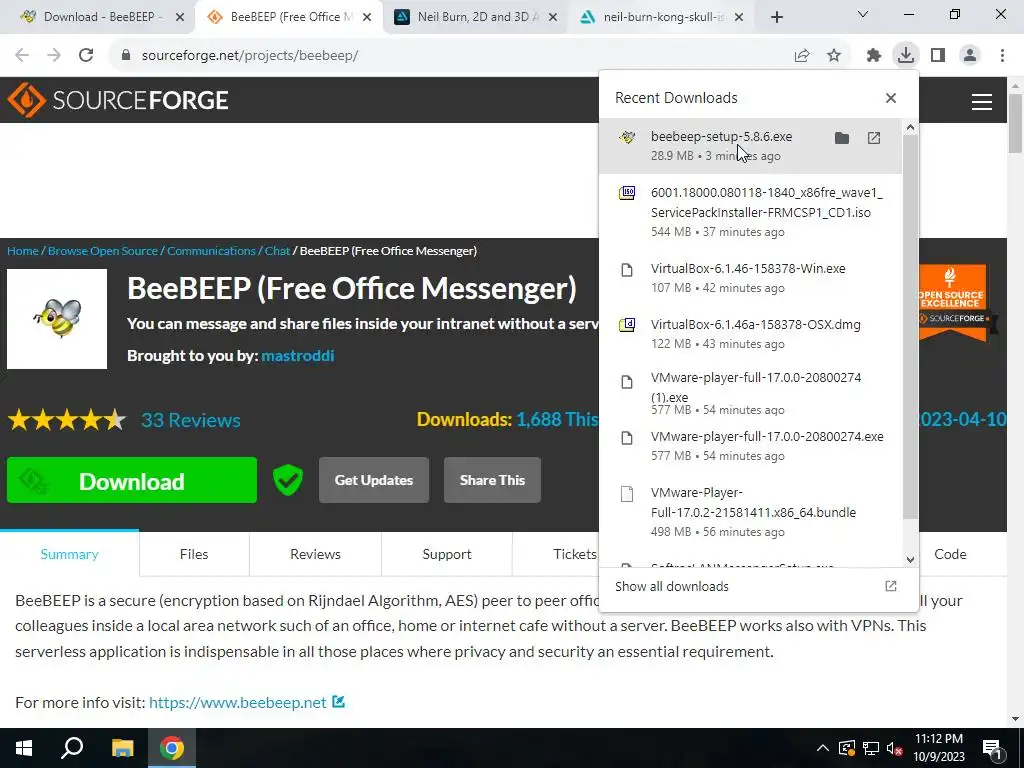Click the page vertical scrollbar thumb
This screenshot has width=1024, height=768.
[1015, 123]
